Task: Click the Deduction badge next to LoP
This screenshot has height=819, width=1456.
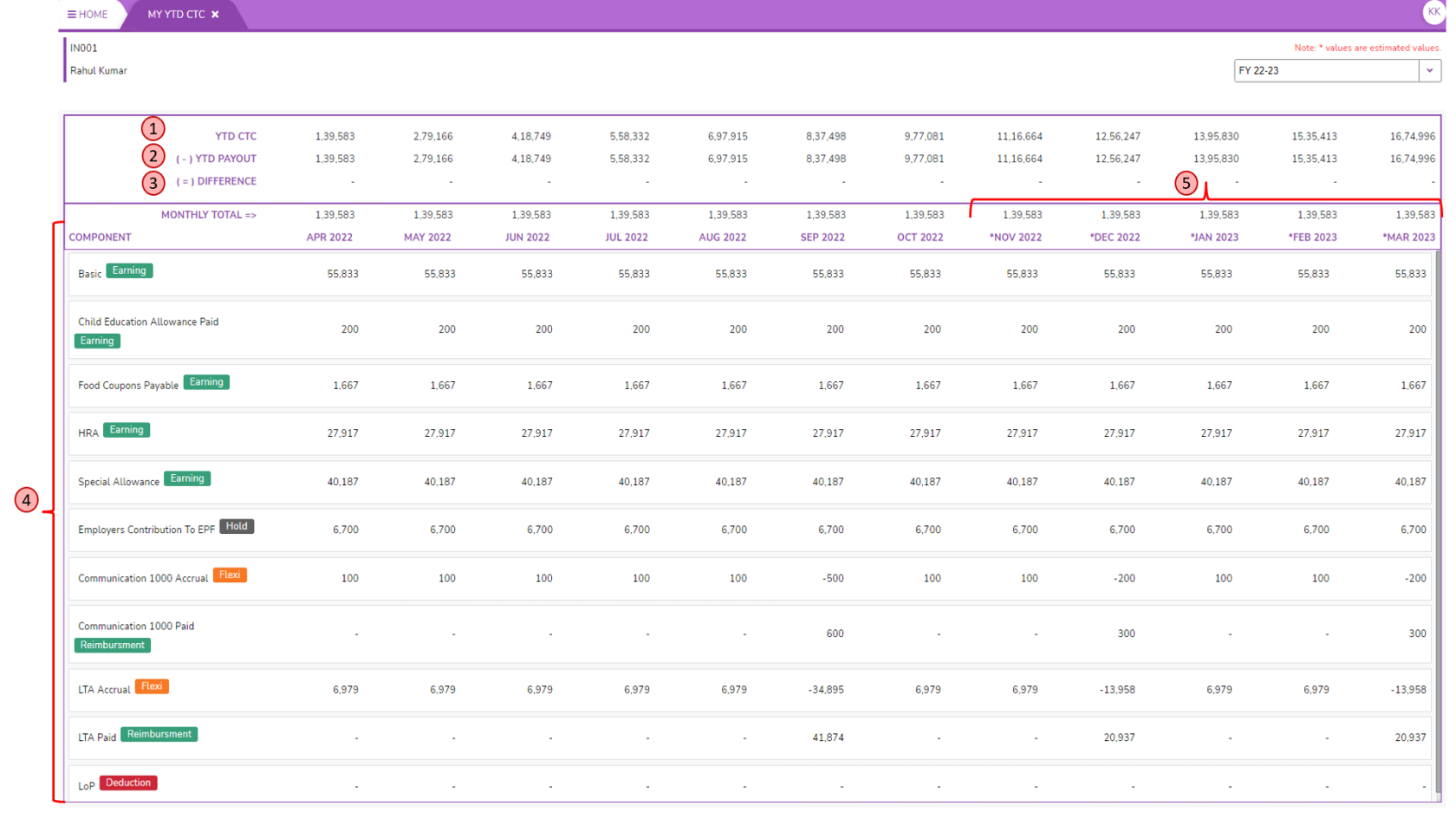Action: [128, 783]
